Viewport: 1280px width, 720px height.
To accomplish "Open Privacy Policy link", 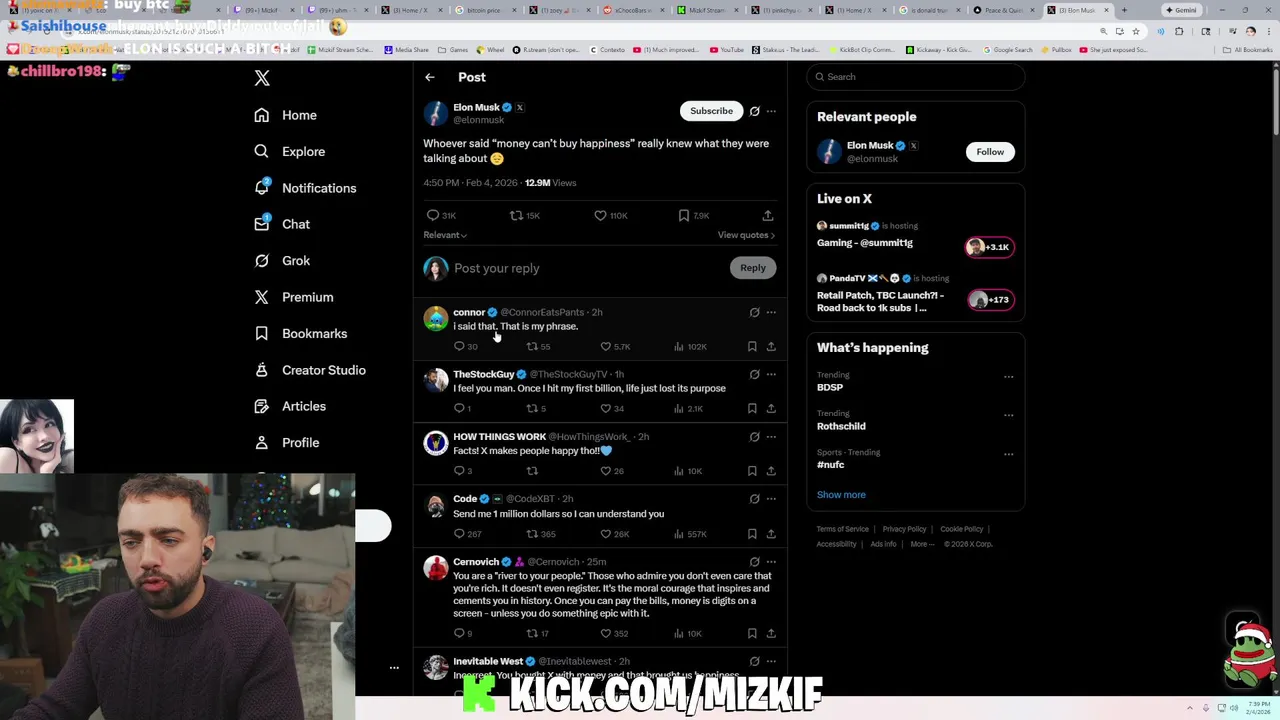I will point(904,529).
